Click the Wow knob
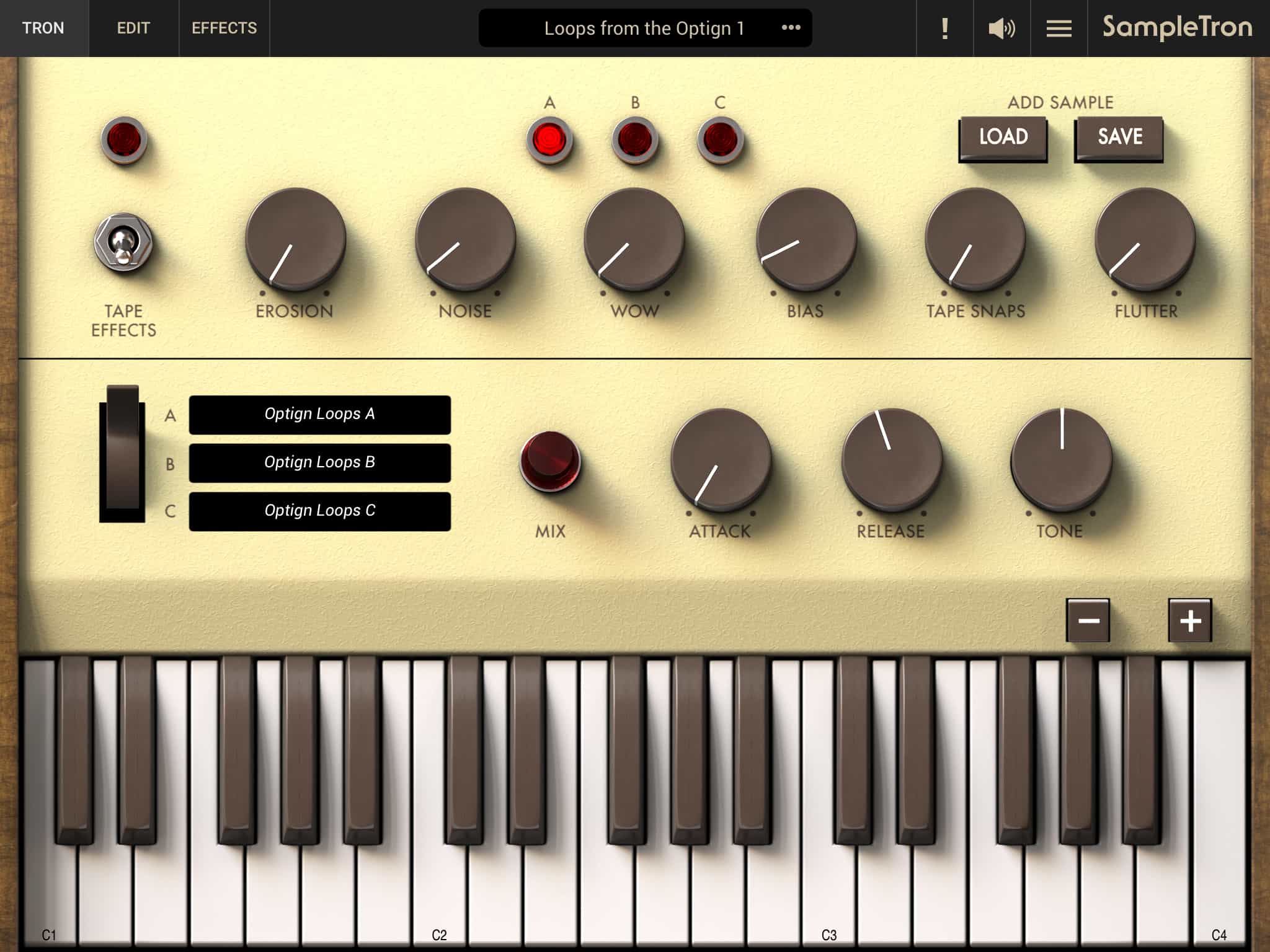This screenshot has height=952, width=1270. [x=634, y=239]
